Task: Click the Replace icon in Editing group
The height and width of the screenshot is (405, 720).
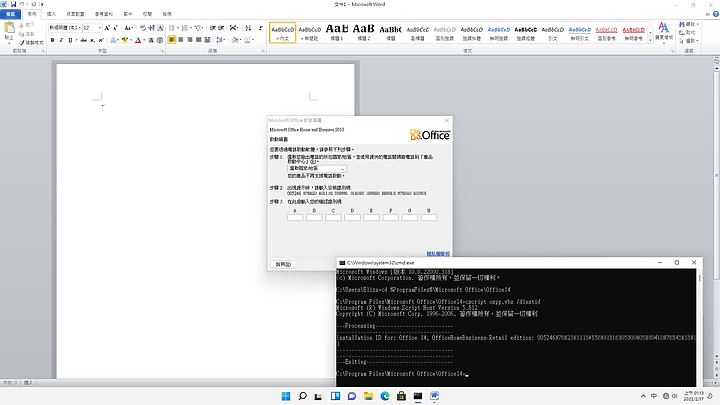Action: (x=682, y=33)
